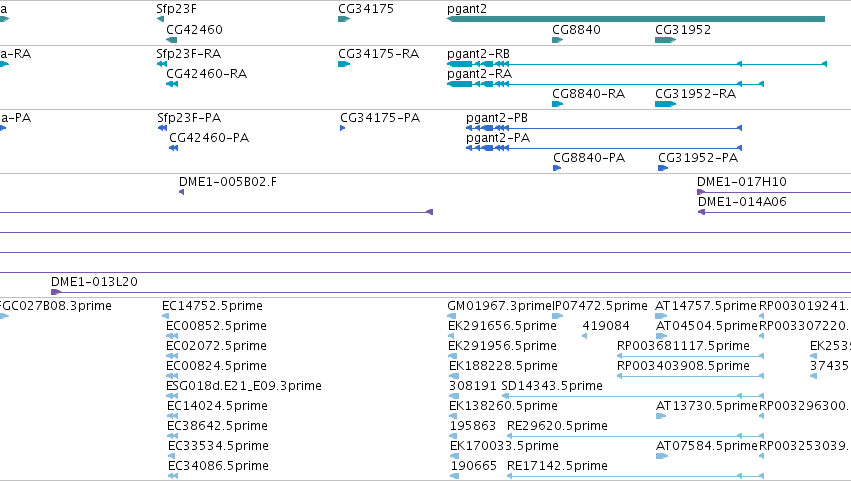Viewport: 851px width, 481px height.
Task: Select the RP003681117.5prime EST
Action: pyautogui.click(x=690, y=356)
